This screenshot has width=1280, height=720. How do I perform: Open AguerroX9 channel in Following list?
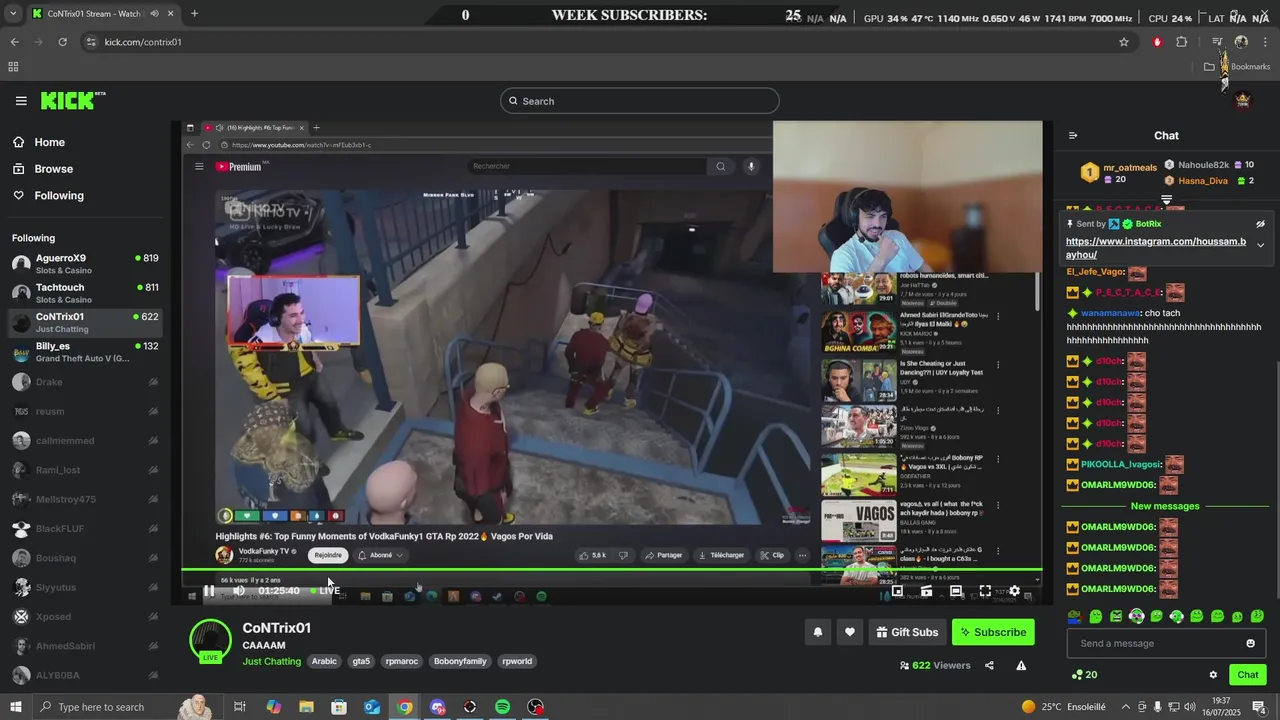[x=85, y=264]
